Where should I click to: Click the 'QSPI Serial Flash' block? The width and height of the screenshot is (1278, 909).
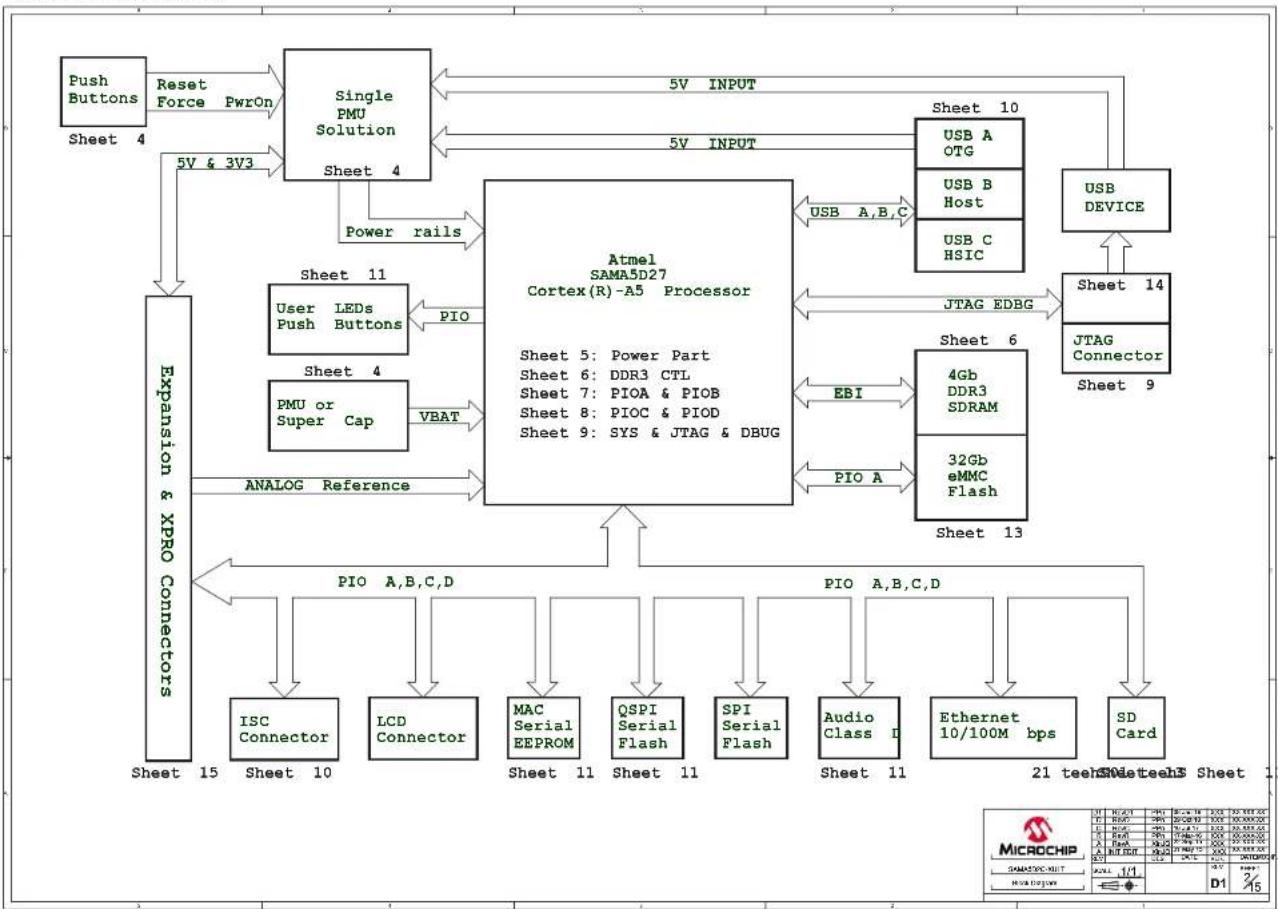tap(649, 728)
